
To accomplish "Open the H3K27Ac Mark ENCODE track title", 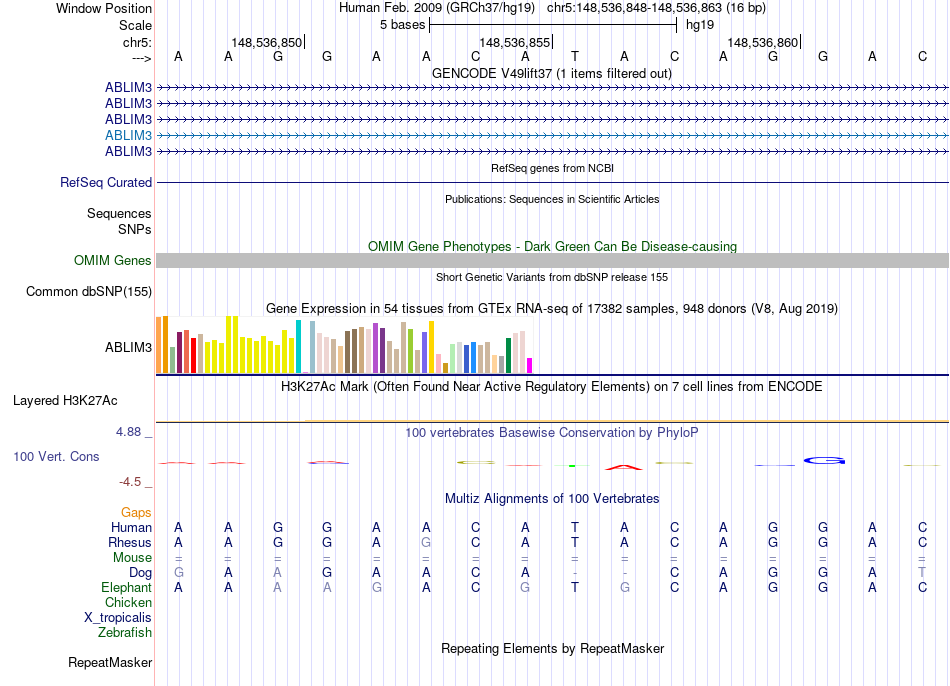I will pyautogui.click(x=552, y=387).
